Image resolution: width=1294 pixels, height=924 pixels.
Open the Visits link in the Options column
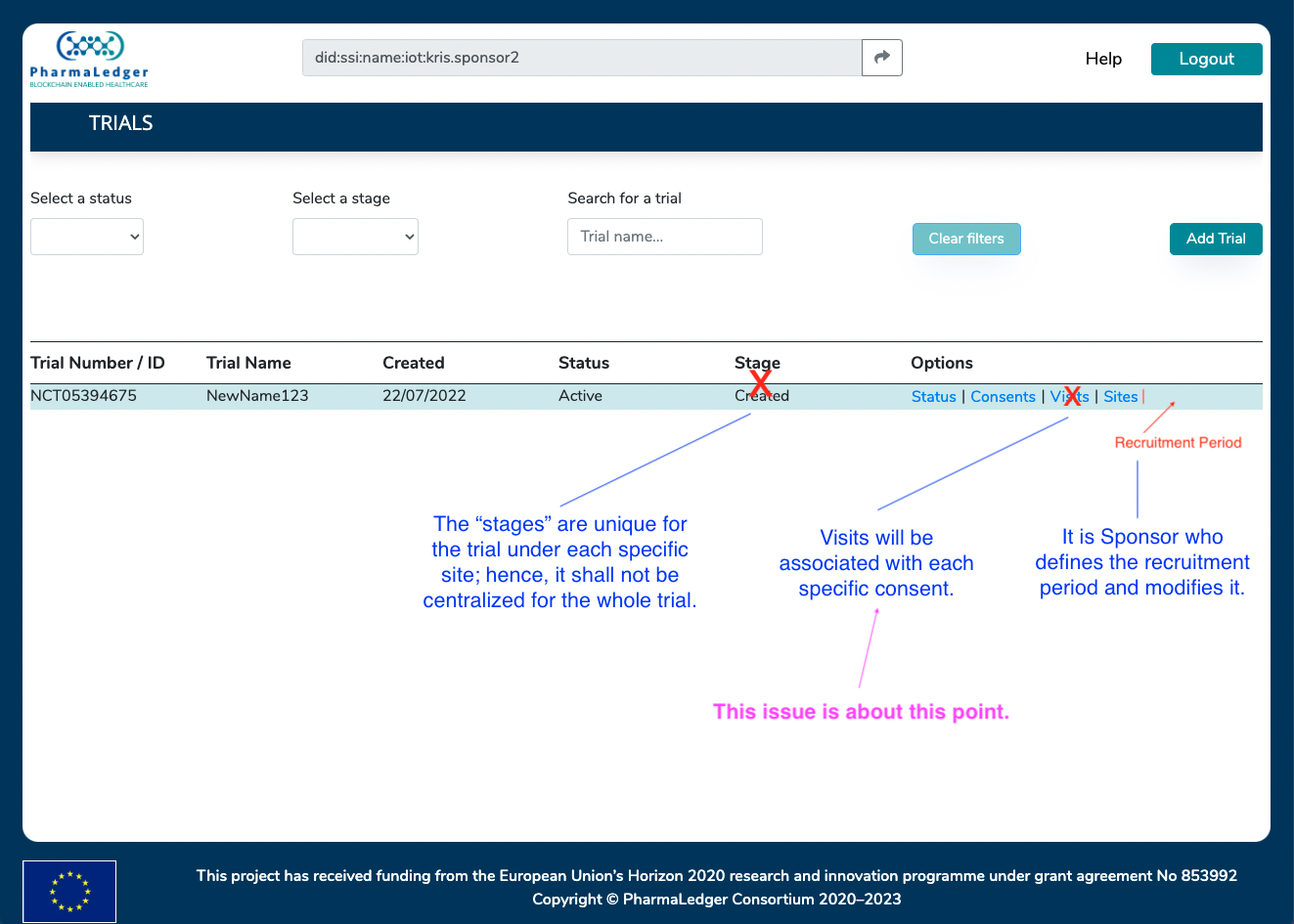tap(1070, 396)
